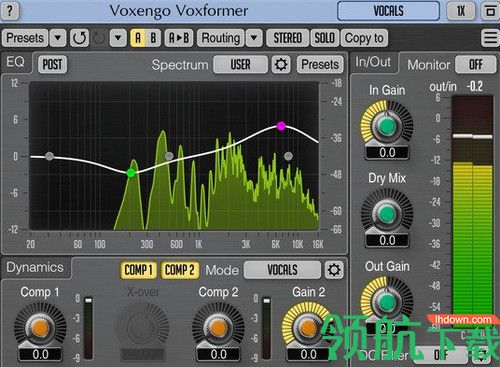The image size is (500, 367).
Task: Open the STEREO channel selector
Action: (x=288, y=38)
